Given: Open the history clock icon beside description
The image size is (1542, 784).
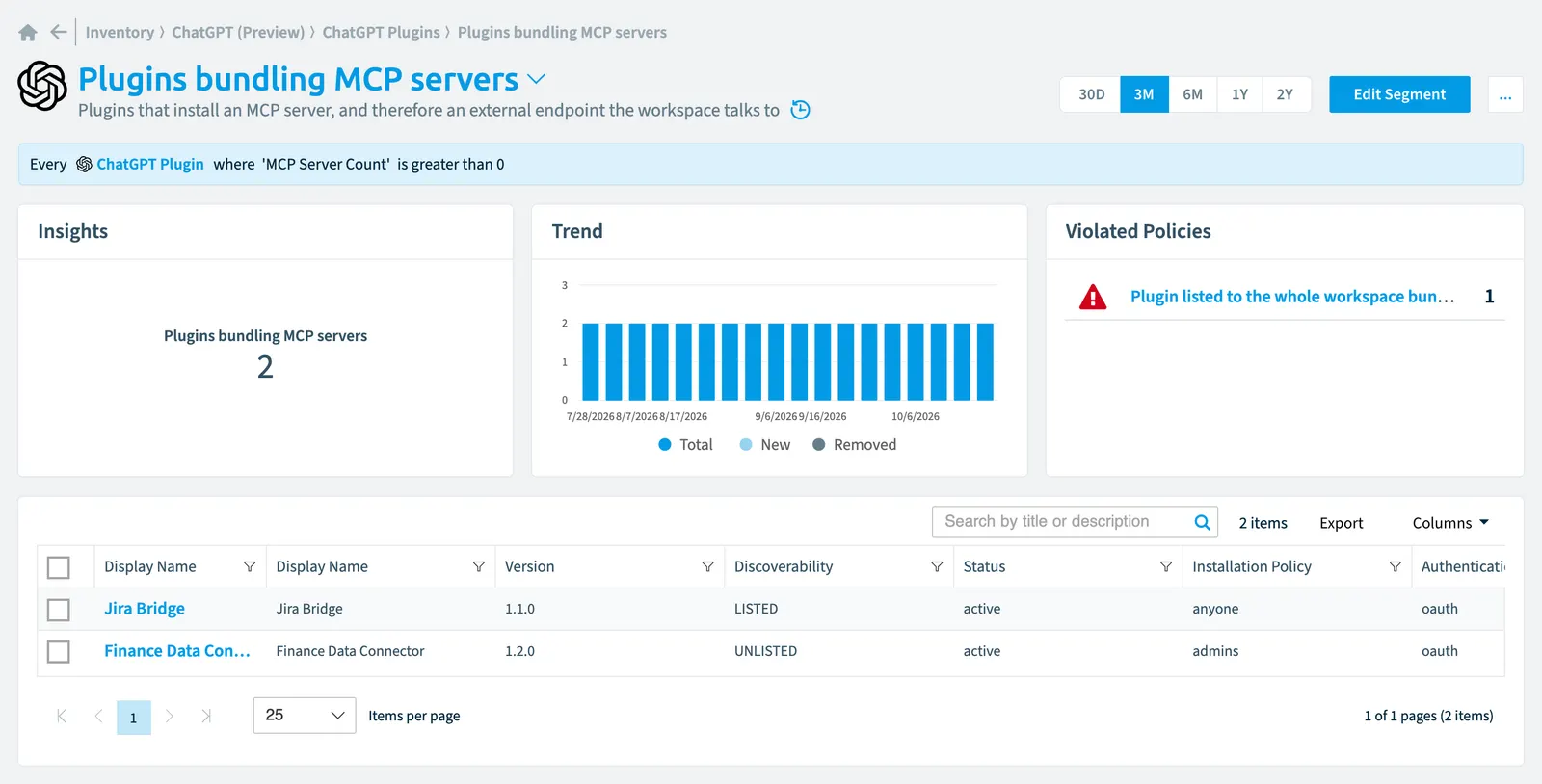Looking at the screenshot, I should coord(800,110).
